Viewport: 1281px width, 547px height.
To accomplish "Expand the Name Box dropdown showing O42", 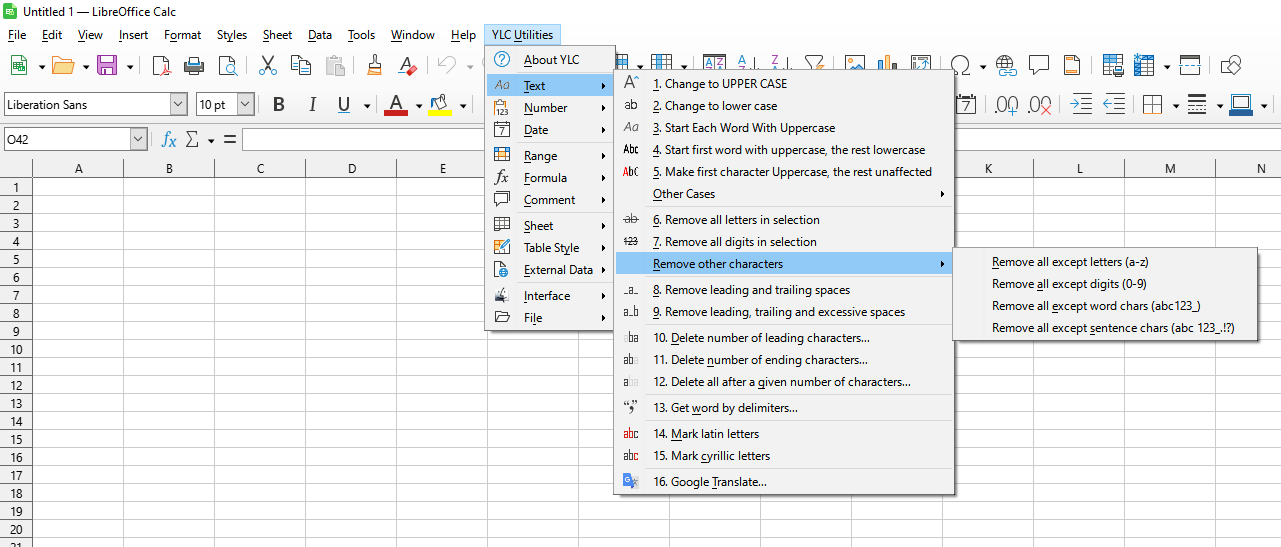I will 138,139.
